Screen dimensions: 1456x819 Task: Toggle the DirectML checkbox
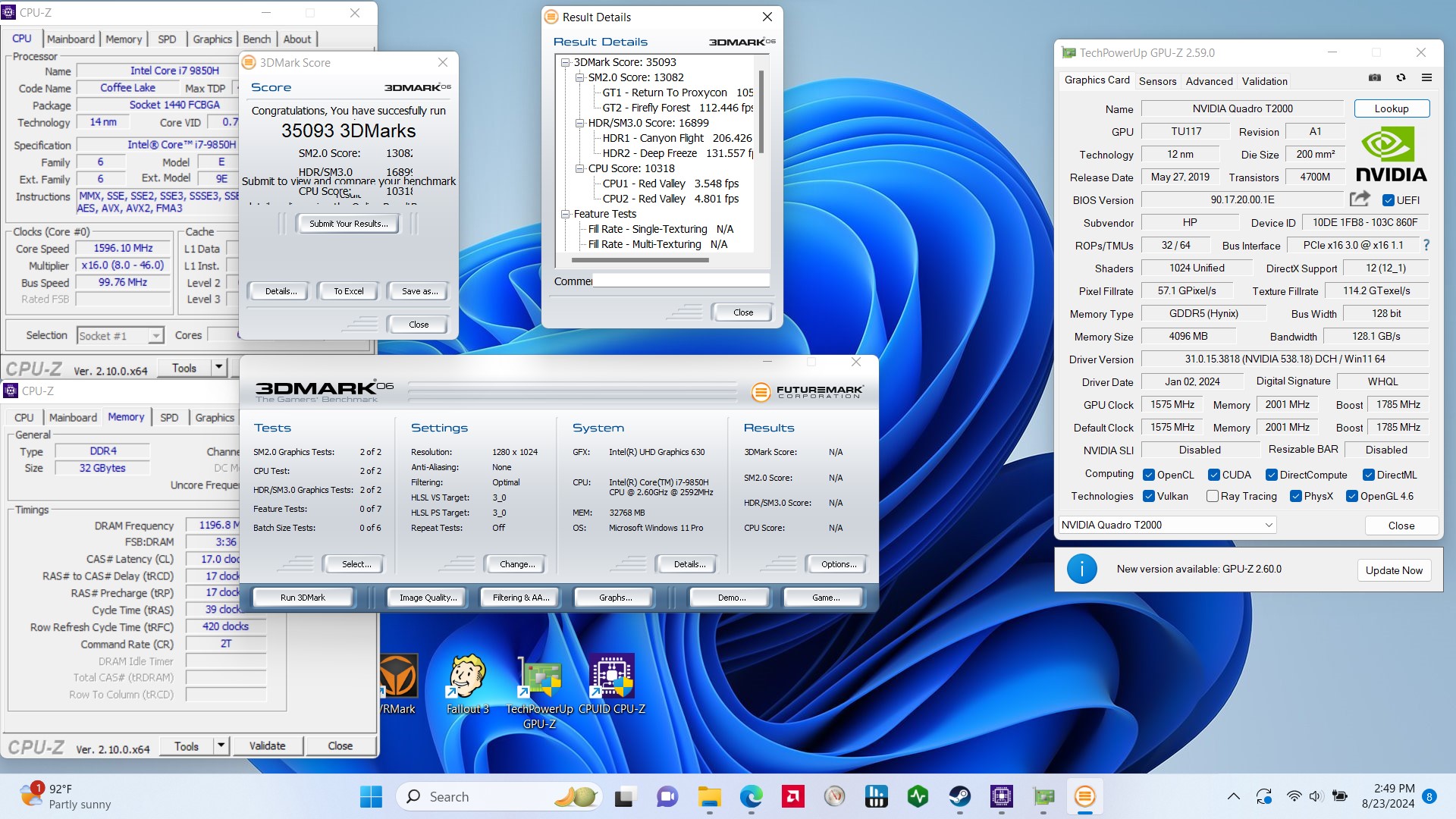click(1368, 475)
